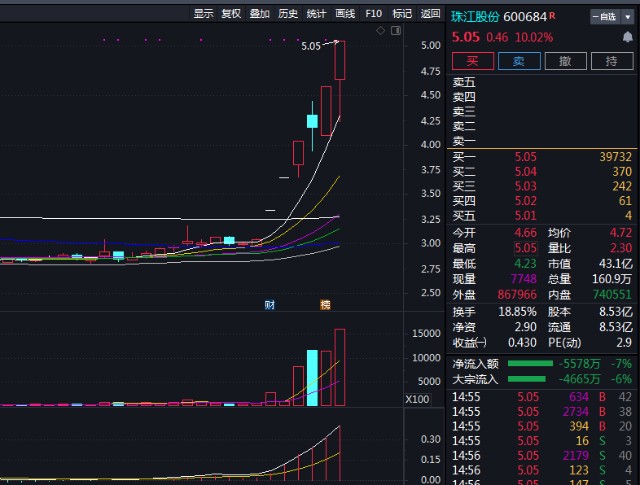Viewport: 640px width, 485px height.
Task: Click the 买五 bid price 5.01
Action: (526, 216)
